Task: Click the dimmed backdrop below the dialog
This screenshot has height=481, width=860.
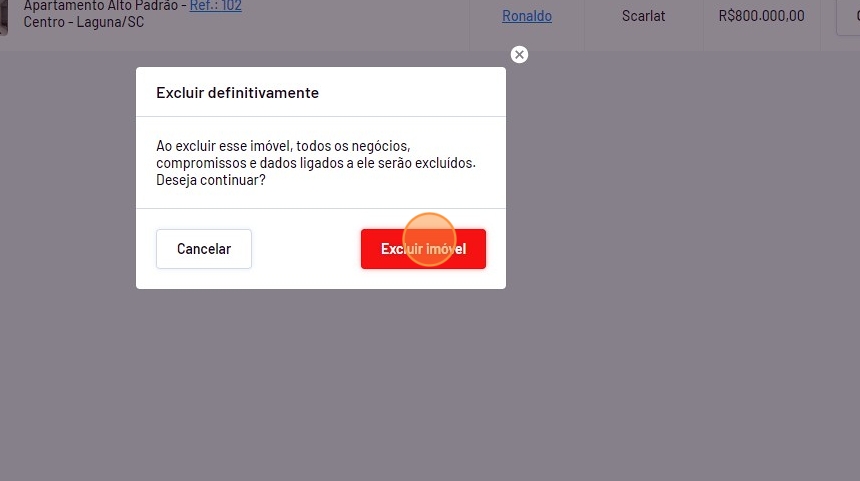Action: coord(321,384)
